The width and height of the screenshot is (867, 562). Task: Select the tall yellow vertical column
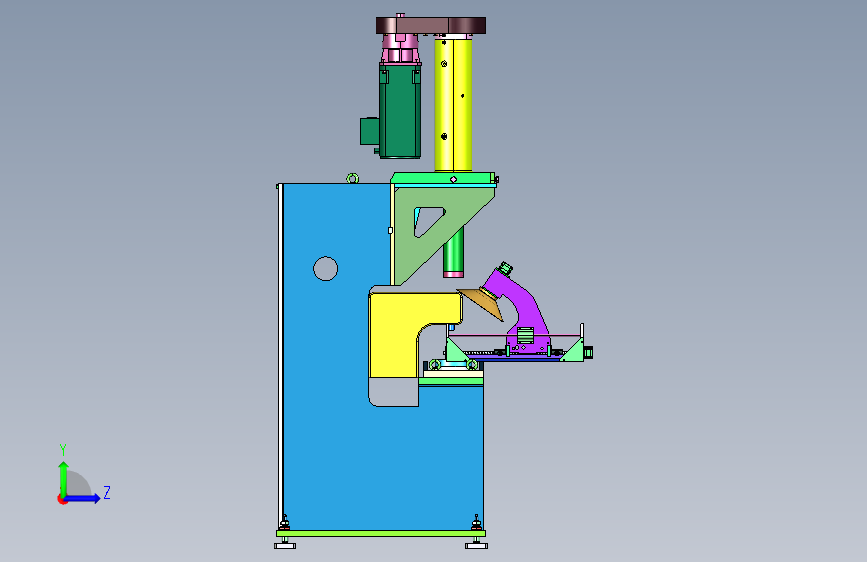click(x=453, y=104)
